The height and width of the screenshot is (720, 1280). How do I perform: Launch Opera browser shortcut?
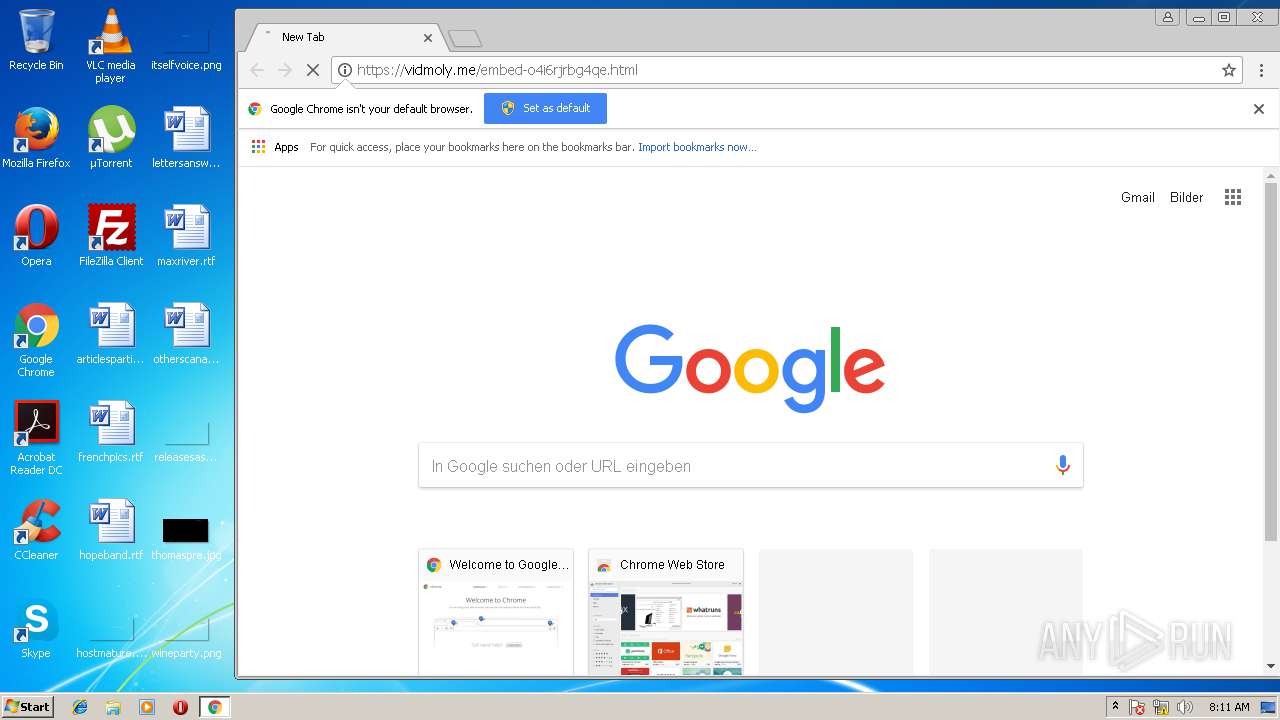[x=36, y=236]
